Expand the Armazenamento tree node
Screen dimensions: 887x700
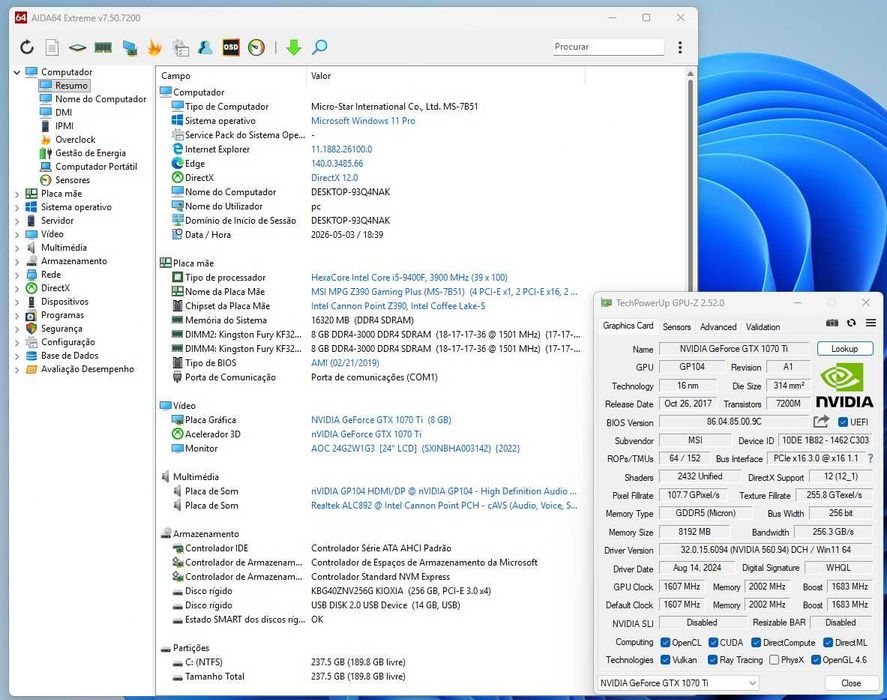17,261
